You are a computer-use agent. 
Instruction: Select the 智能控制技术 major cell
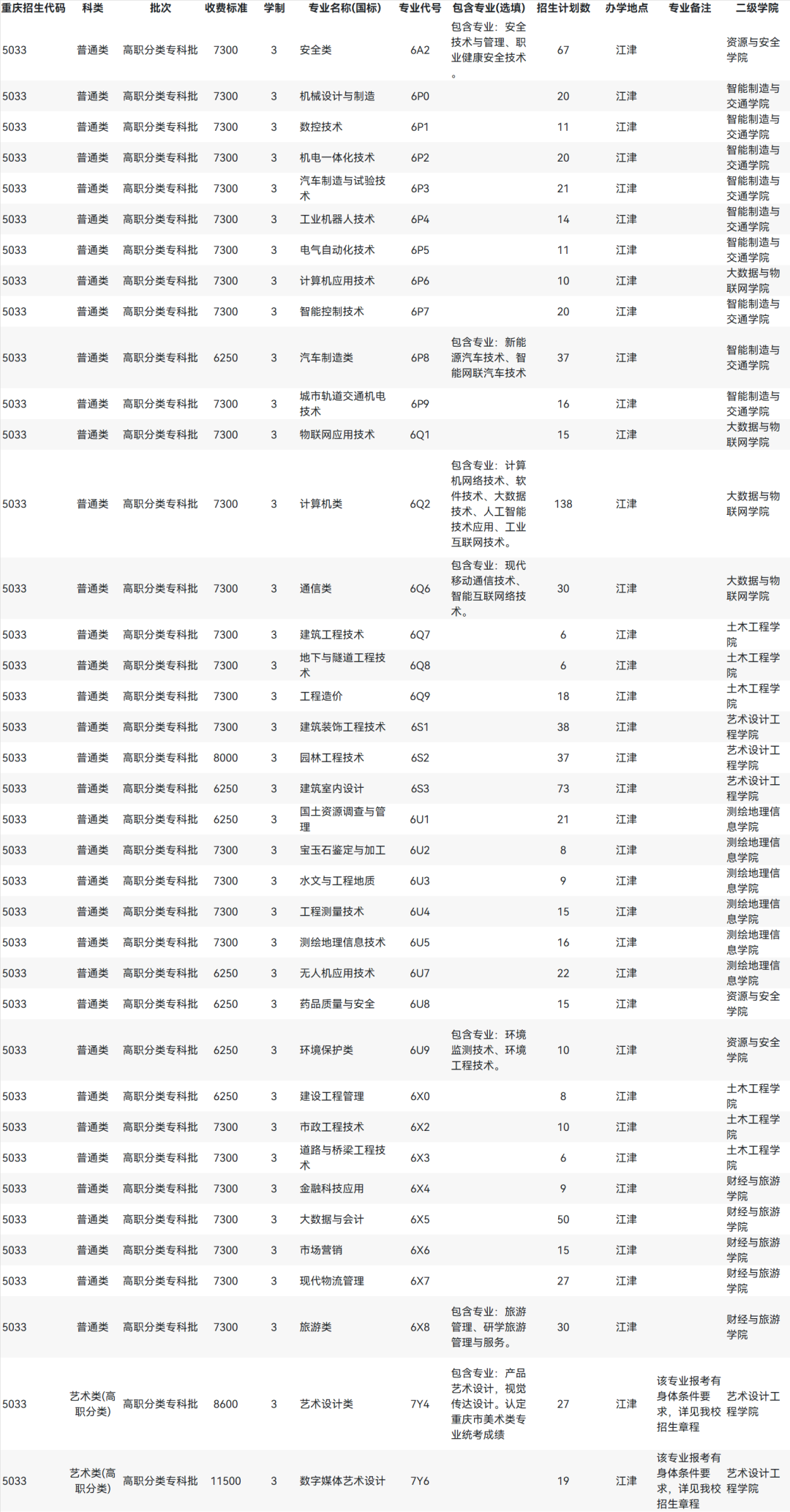coord(332,312)
